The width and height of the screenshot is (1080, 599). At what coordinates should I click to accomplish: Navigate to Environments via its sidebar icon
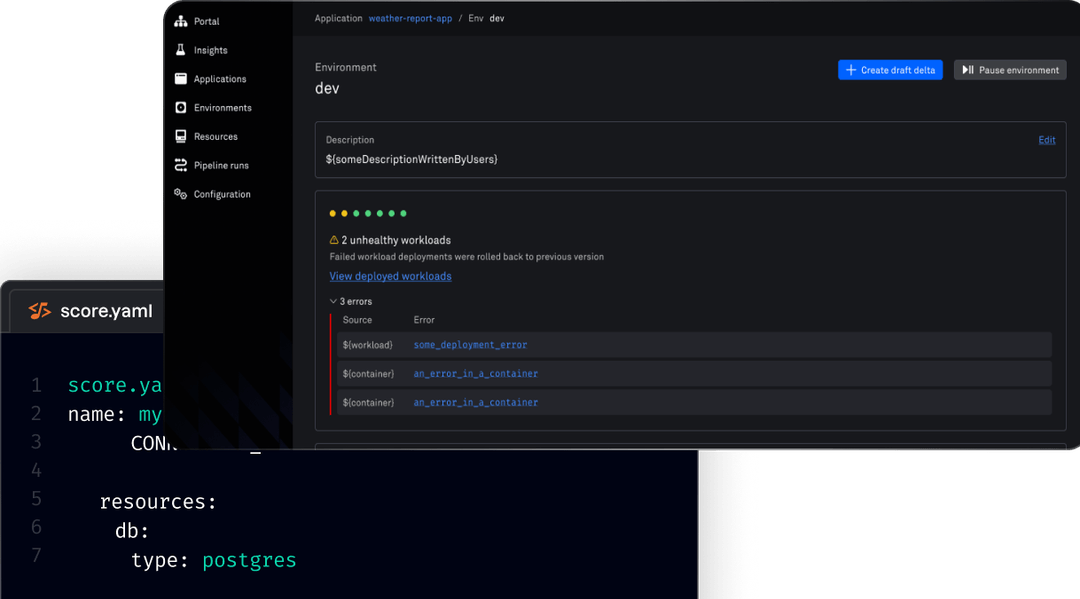tap(181, 107)
